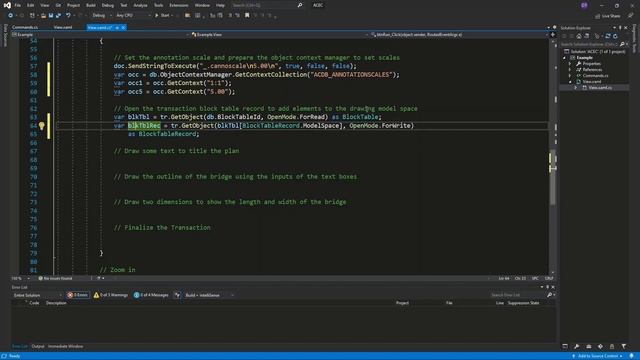Select View.xaml in Solution Explorer
The height and width of the screenshot is (360, 640).
[x=591, y=82]
